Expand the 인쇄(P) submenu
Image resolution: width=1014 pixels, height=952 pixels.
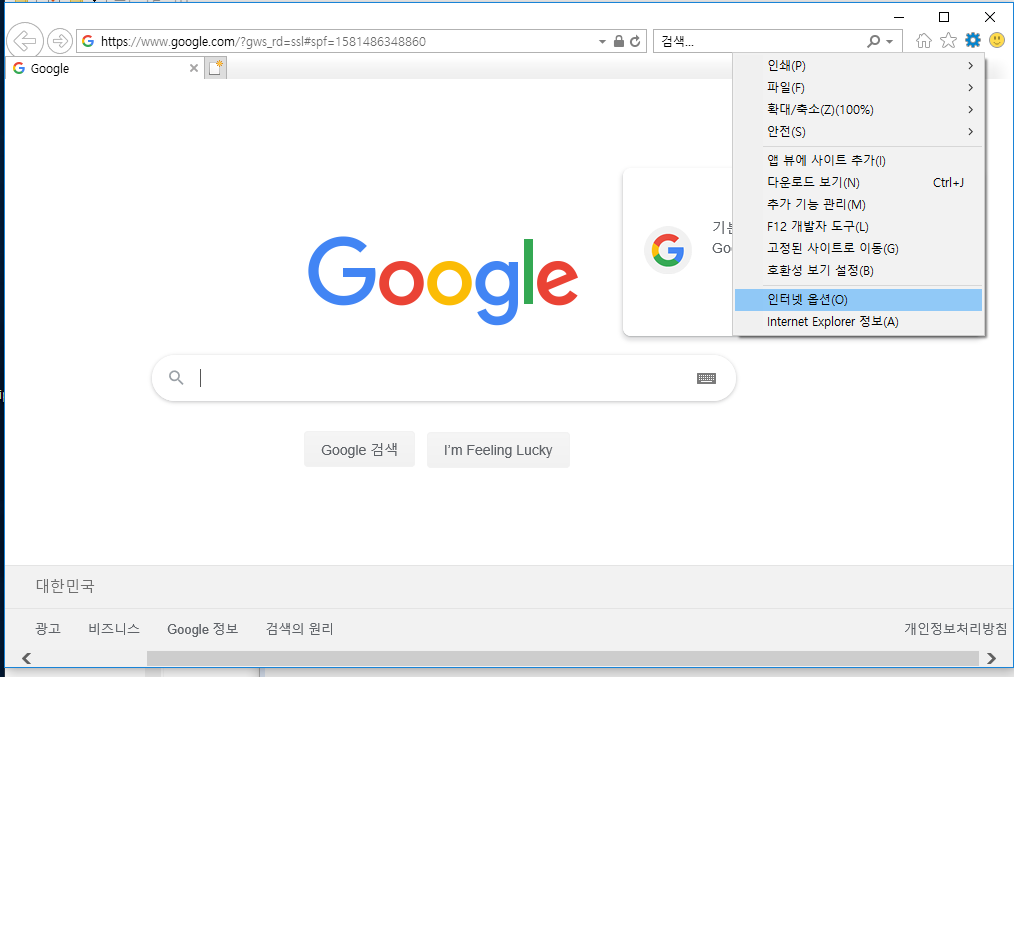pyautogui.click(x=858, y=65)
